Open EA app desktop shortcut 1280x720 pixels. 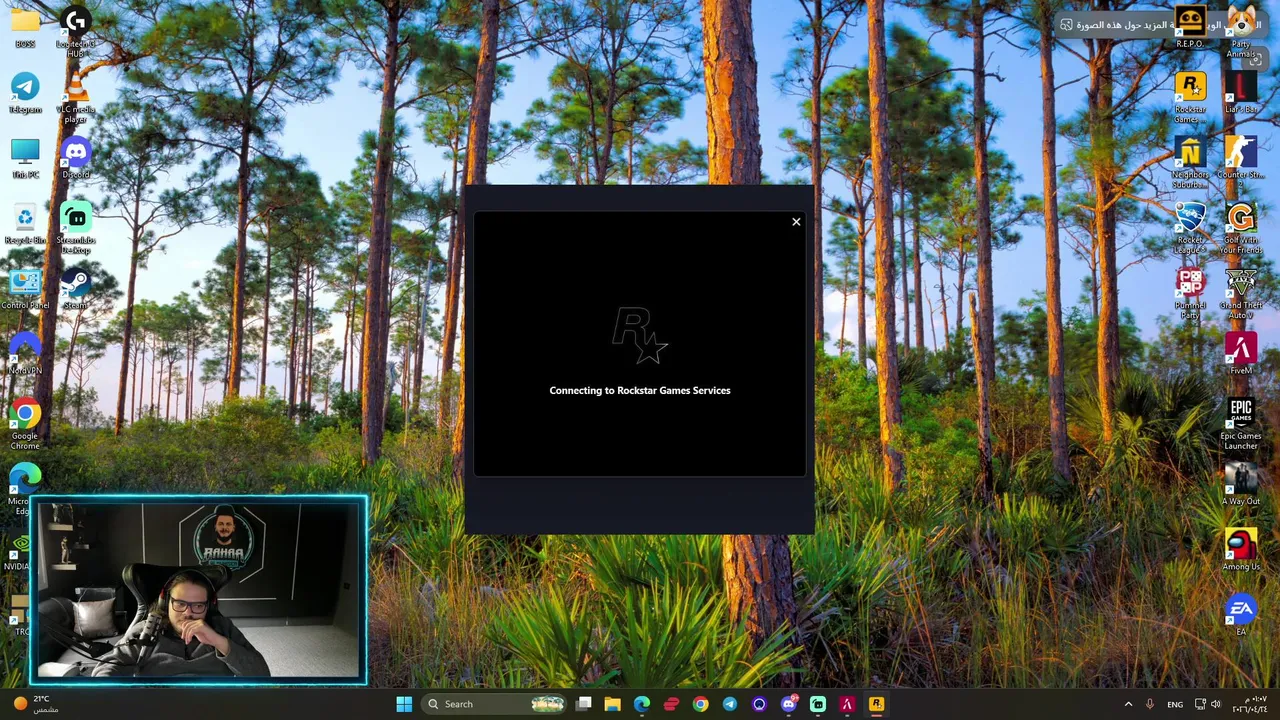(x=1241, y=615)
